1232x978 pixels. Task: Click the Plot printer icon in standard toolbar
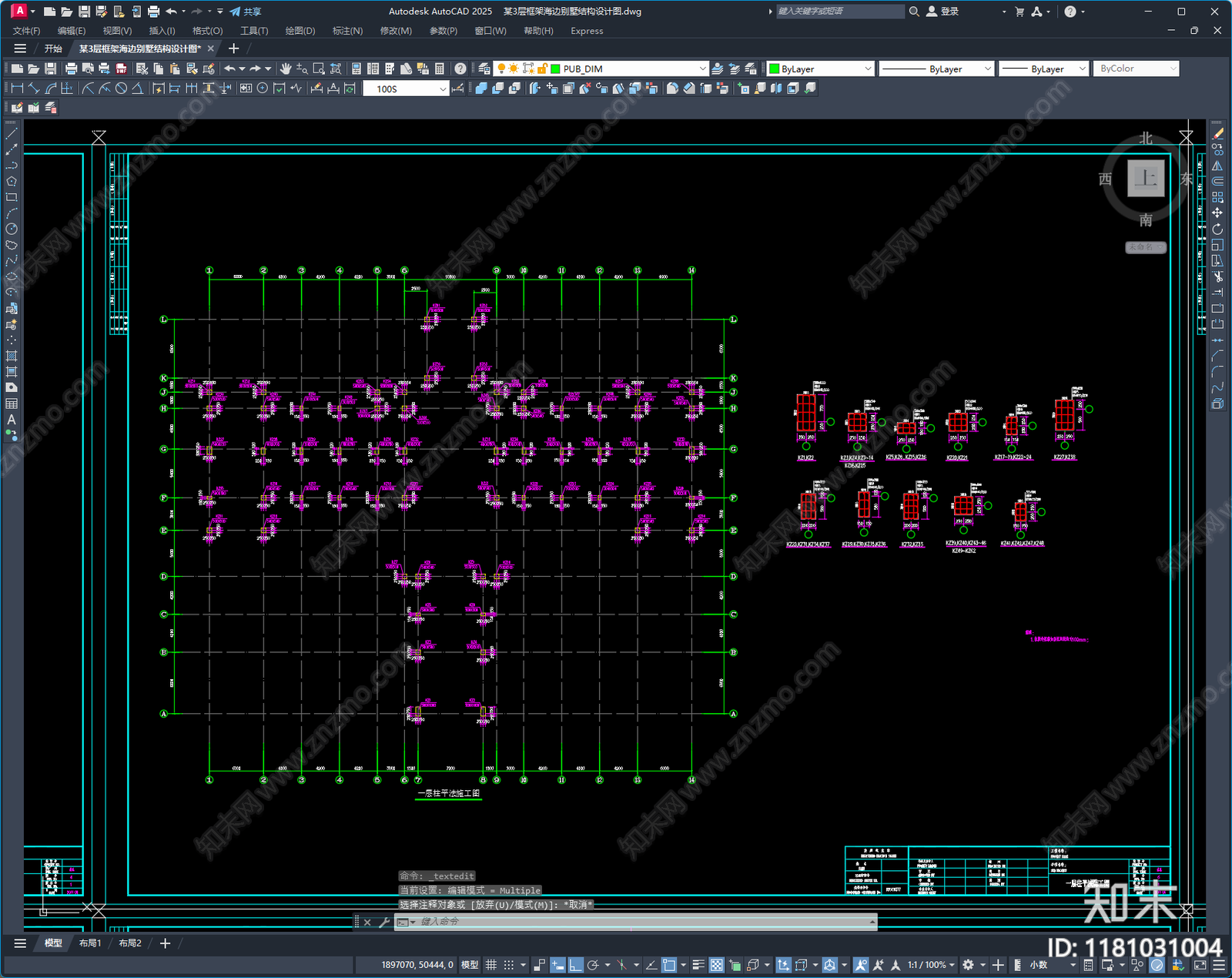[x=71, y=69]
